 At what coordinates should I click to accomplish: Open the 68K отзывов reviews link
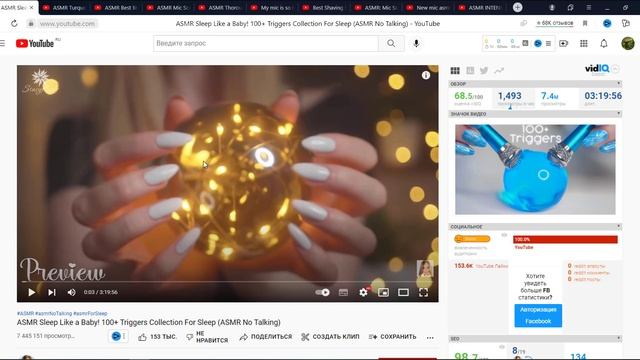555,23
